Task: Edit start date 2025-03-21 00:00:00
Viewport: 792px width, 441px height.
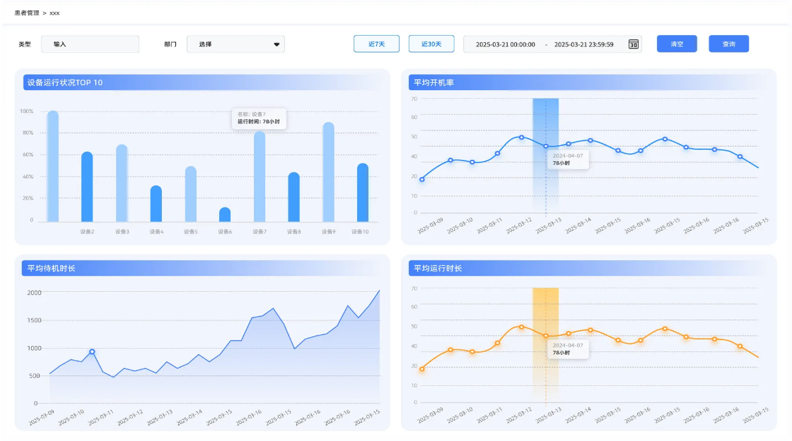Action: 505,44
